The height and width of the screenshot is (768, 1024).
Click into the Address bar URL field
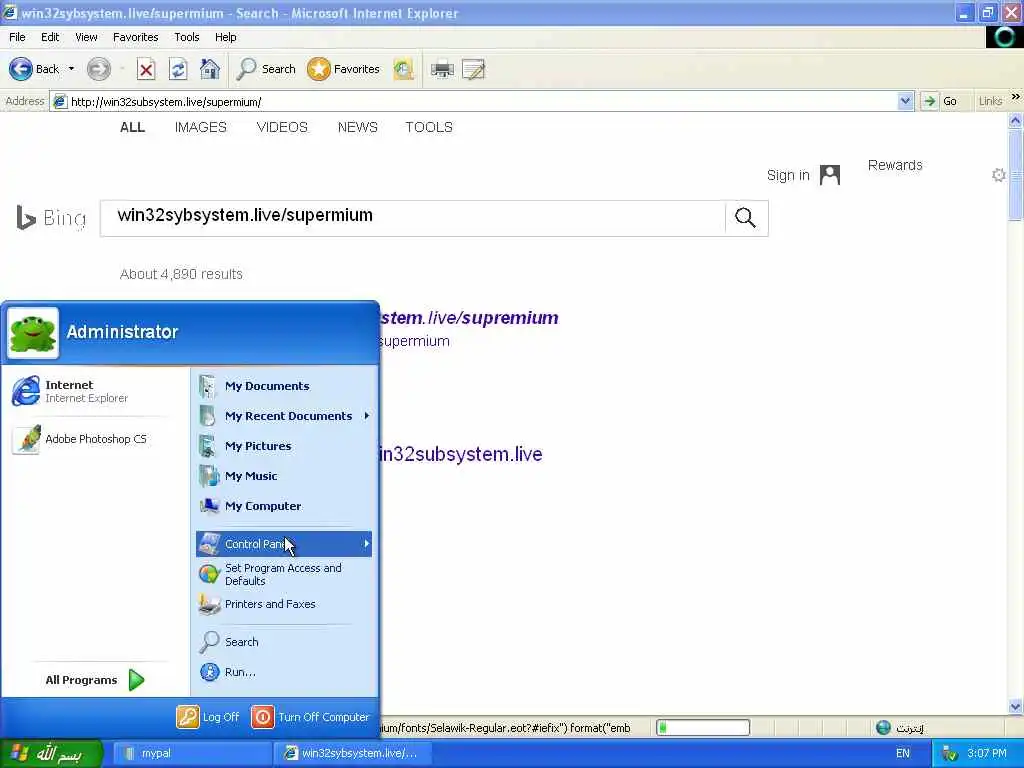[x=473, y=102]
